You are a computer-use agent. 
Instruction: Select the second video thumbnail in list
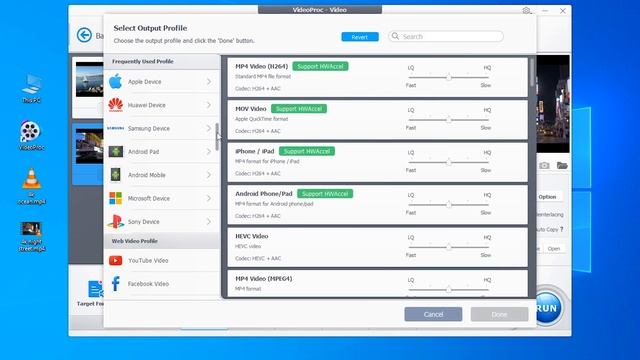89,146
